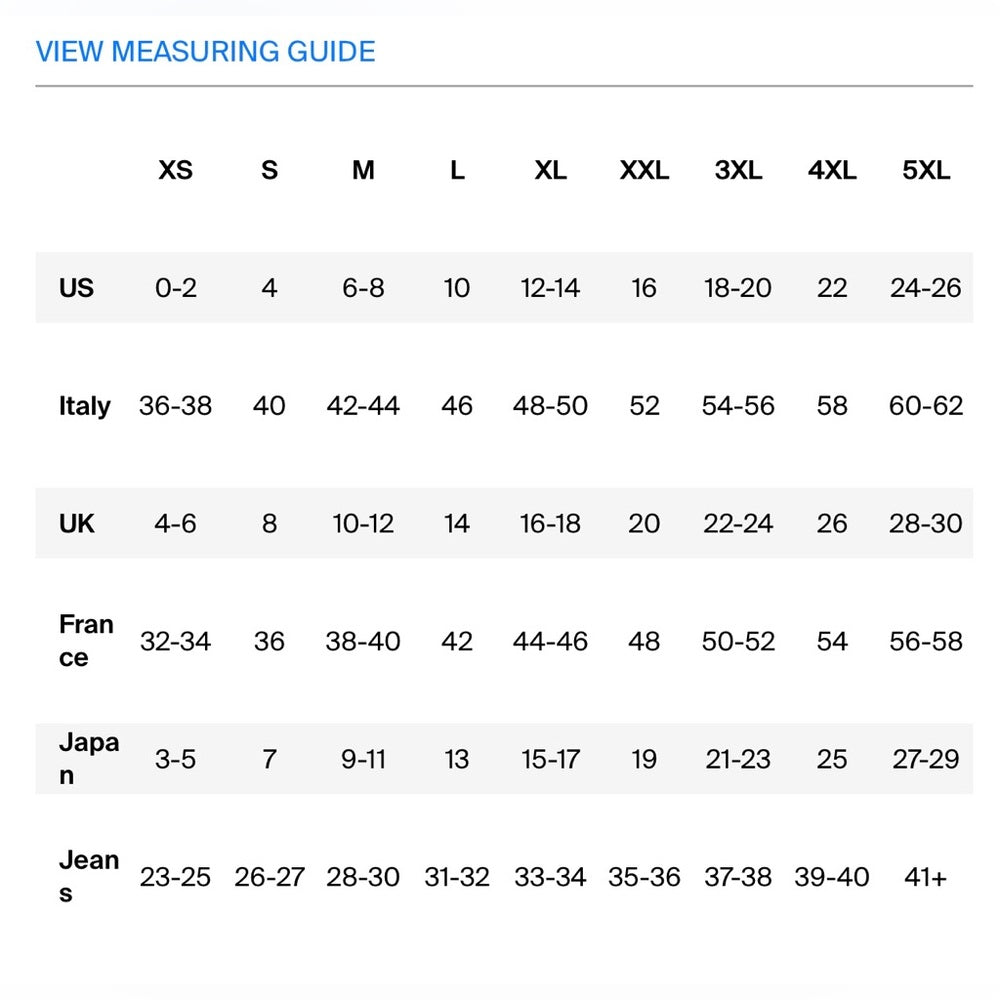Select the France 56-58 cell
The width and height of the screenshot is (1000, 1000).
point(926,641)
